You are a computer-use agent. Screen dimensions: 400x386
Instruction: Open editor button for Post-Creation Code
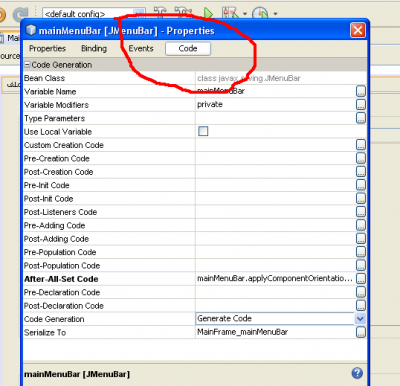361,172
